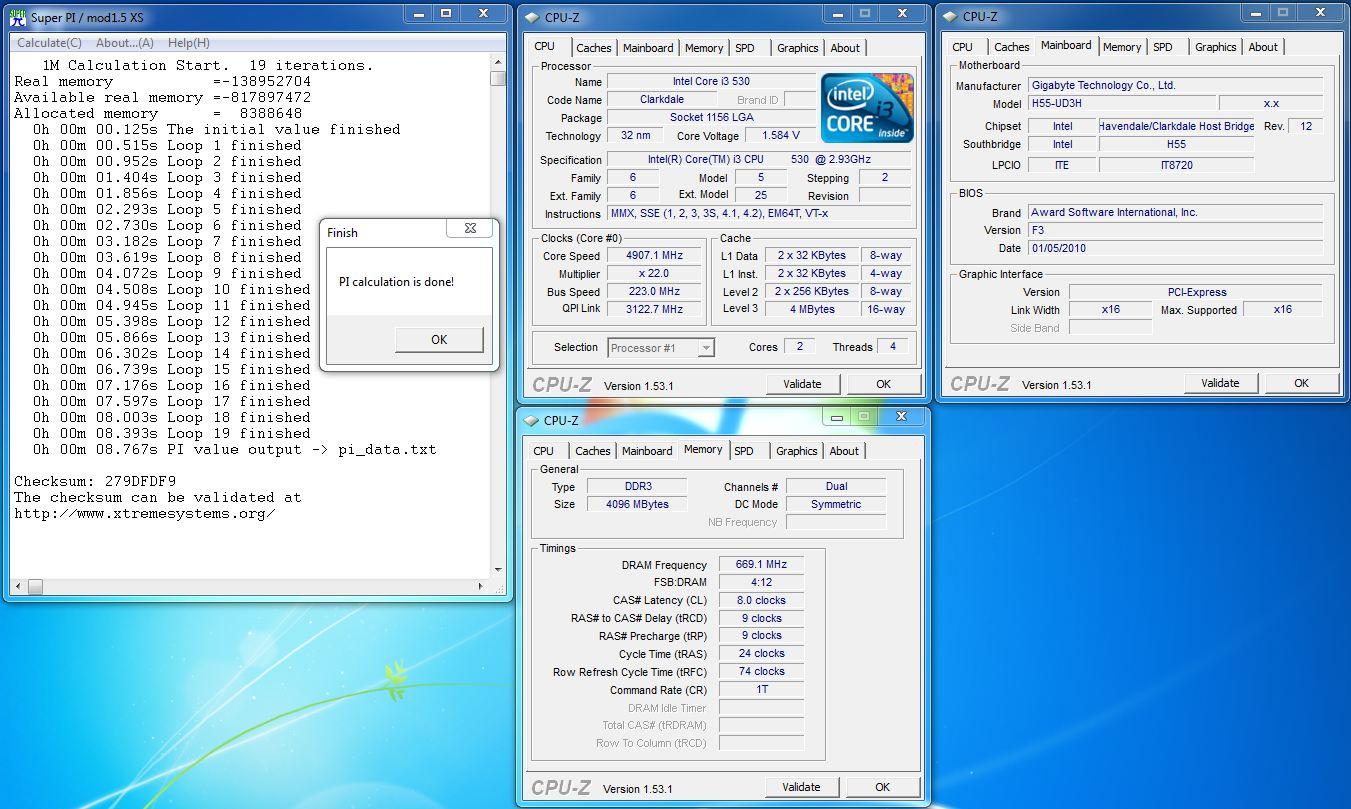Switch to About tab in Memory window

coord(844,451)
